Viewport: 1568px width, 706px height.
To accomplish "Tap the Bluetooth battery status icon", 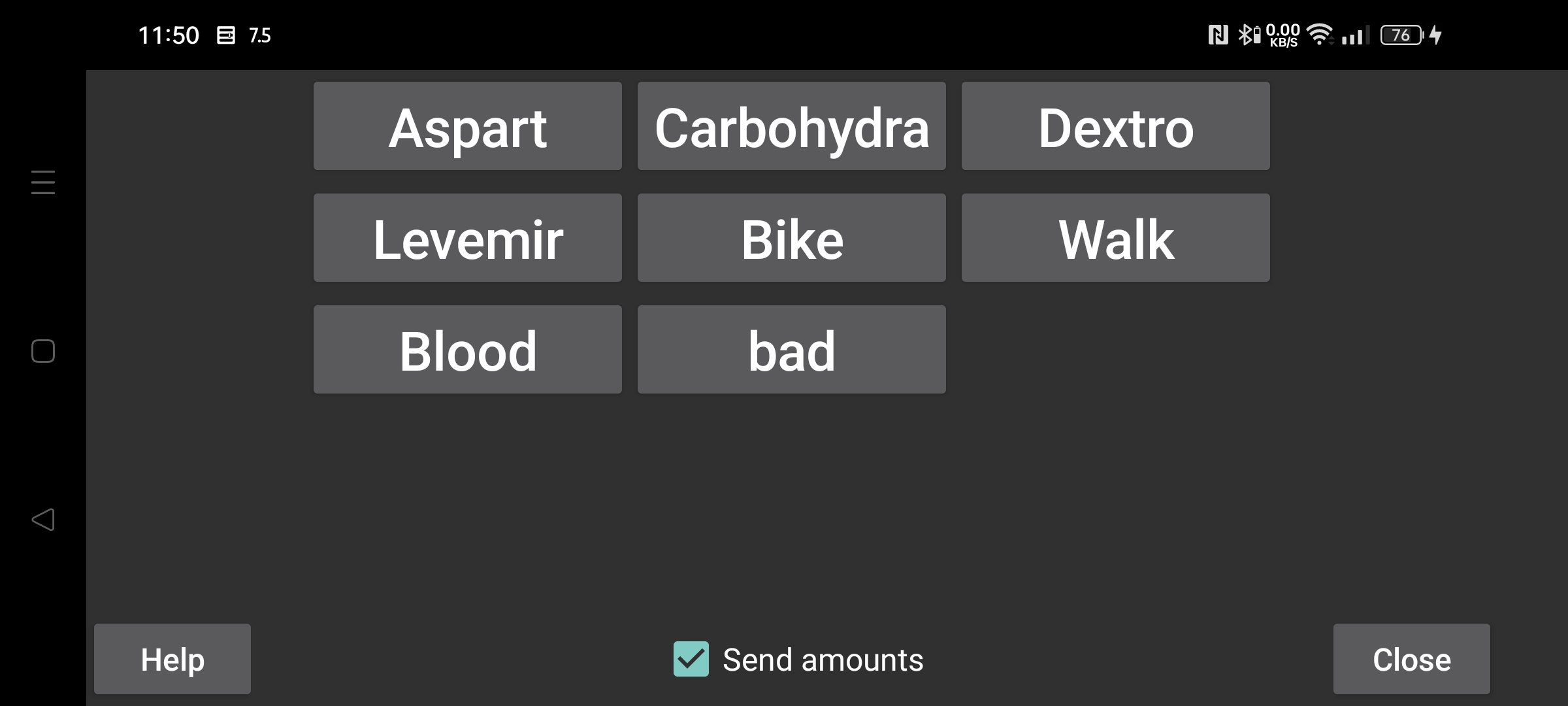I will [1249, 35].
